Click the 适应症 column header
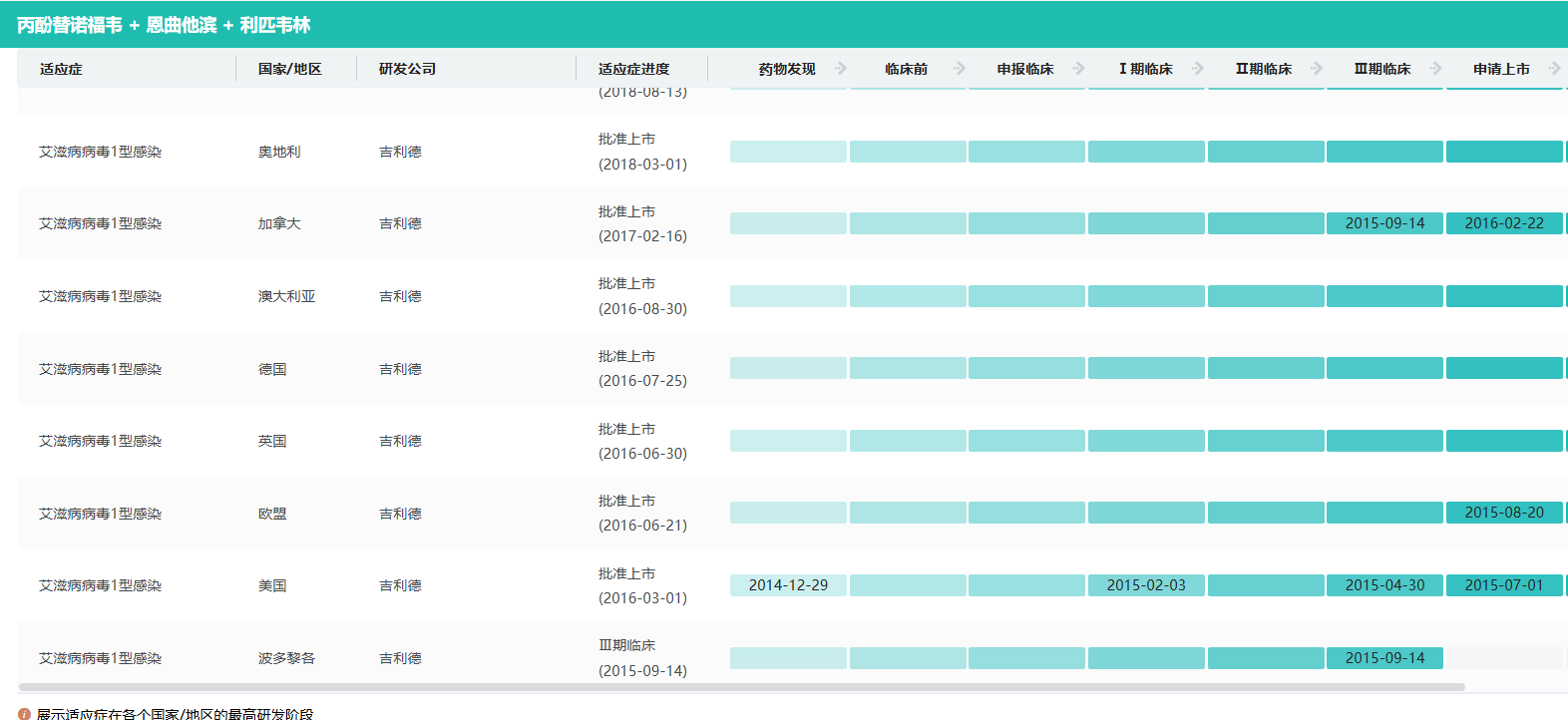Screen dimensions: 1568x720 coord(62,69)
